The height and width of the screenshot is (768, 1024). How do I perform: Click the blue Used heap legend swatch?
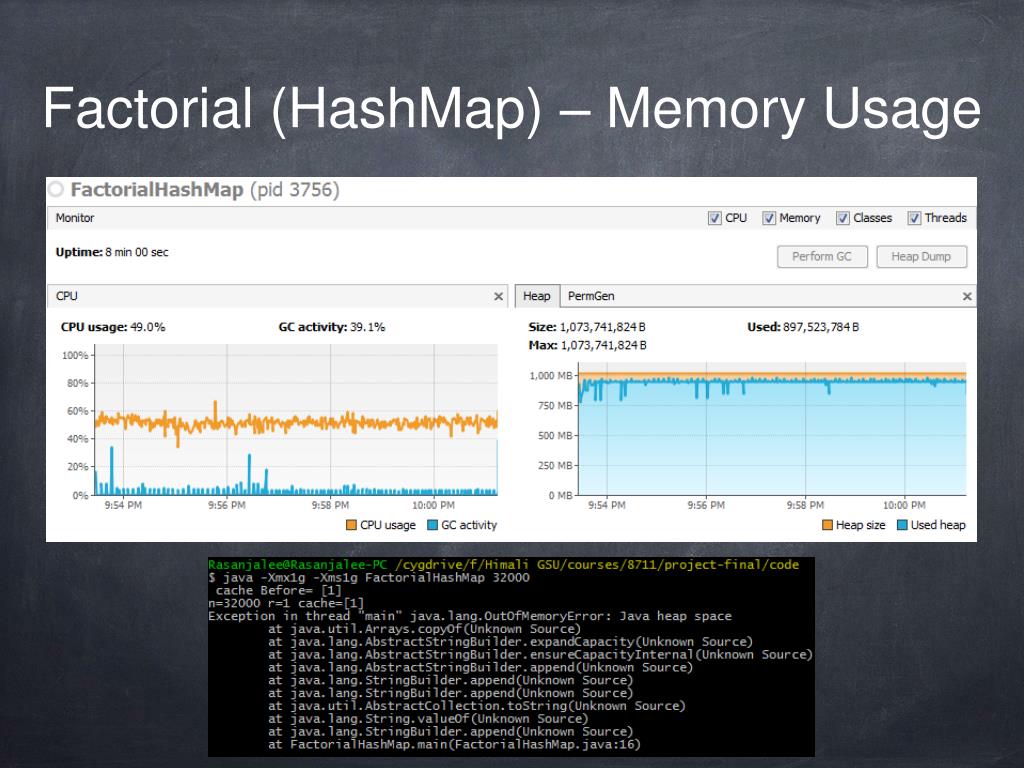click(x=902, y=525)
